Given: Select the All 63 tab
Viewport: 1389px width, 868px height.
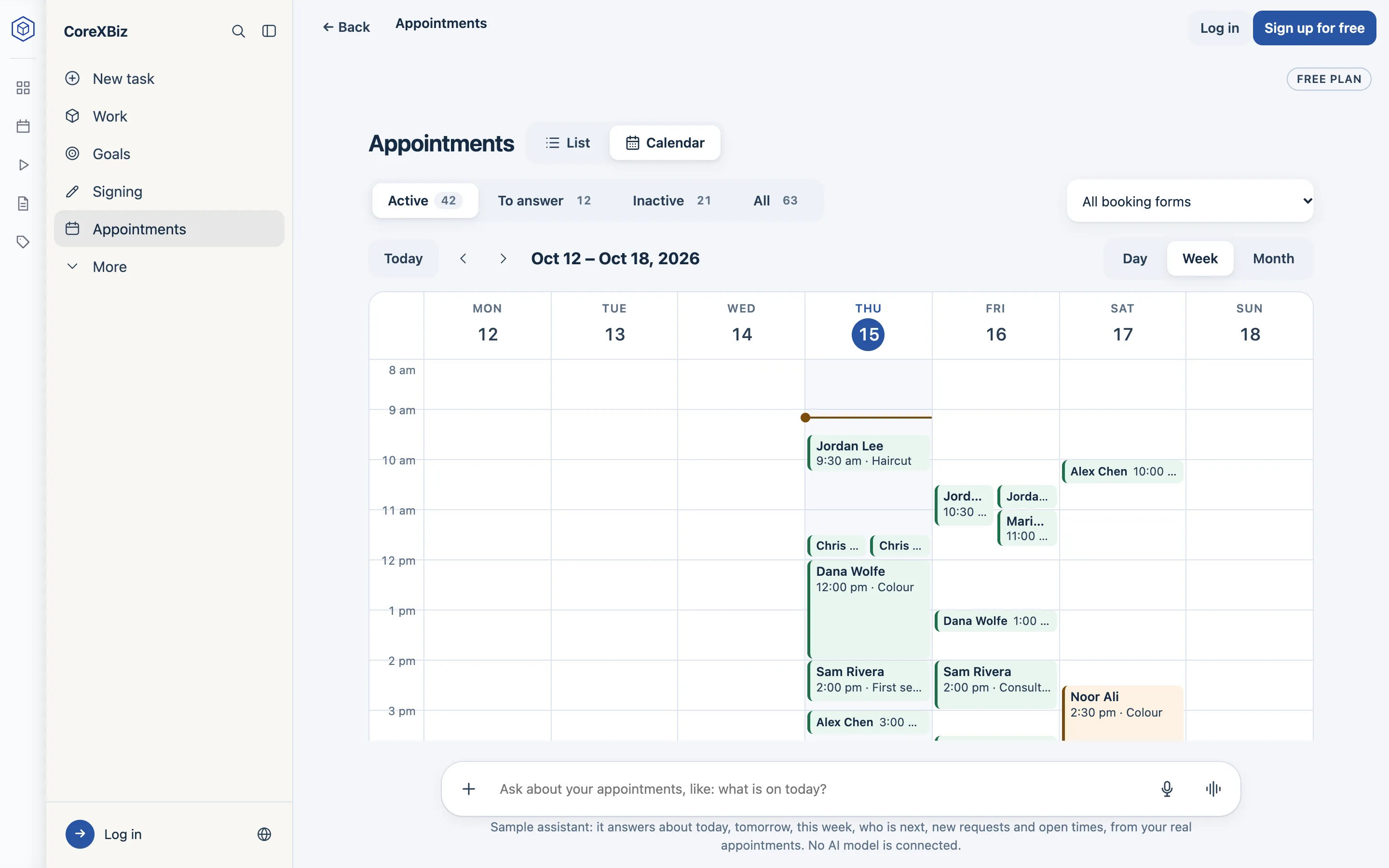Looking at the screenshot, I should (x=776, y=200).
